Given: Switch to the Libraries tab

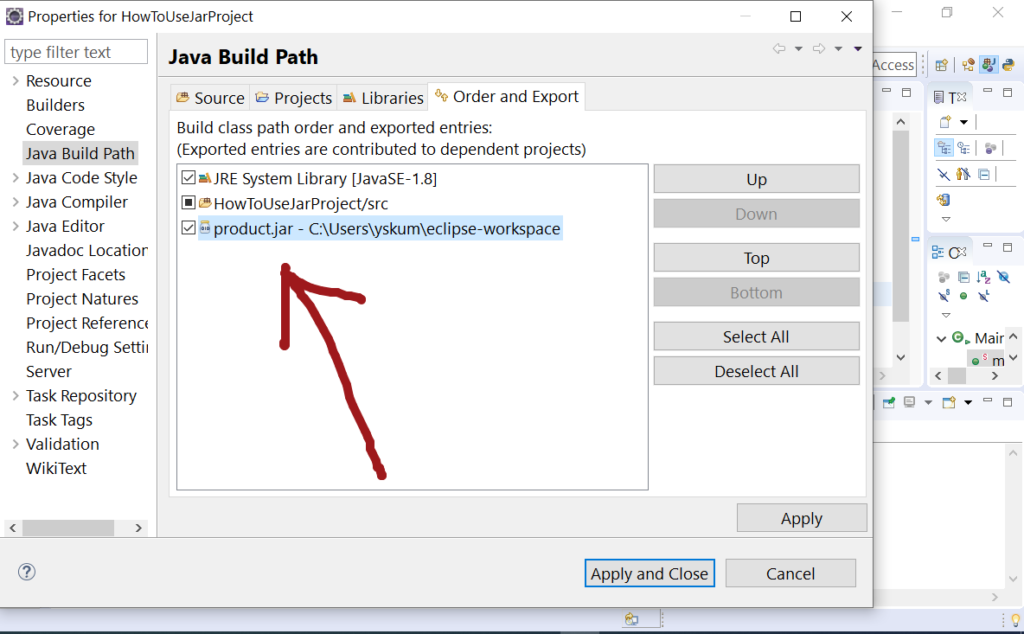Looking at the screenshot, I should 383,97.
